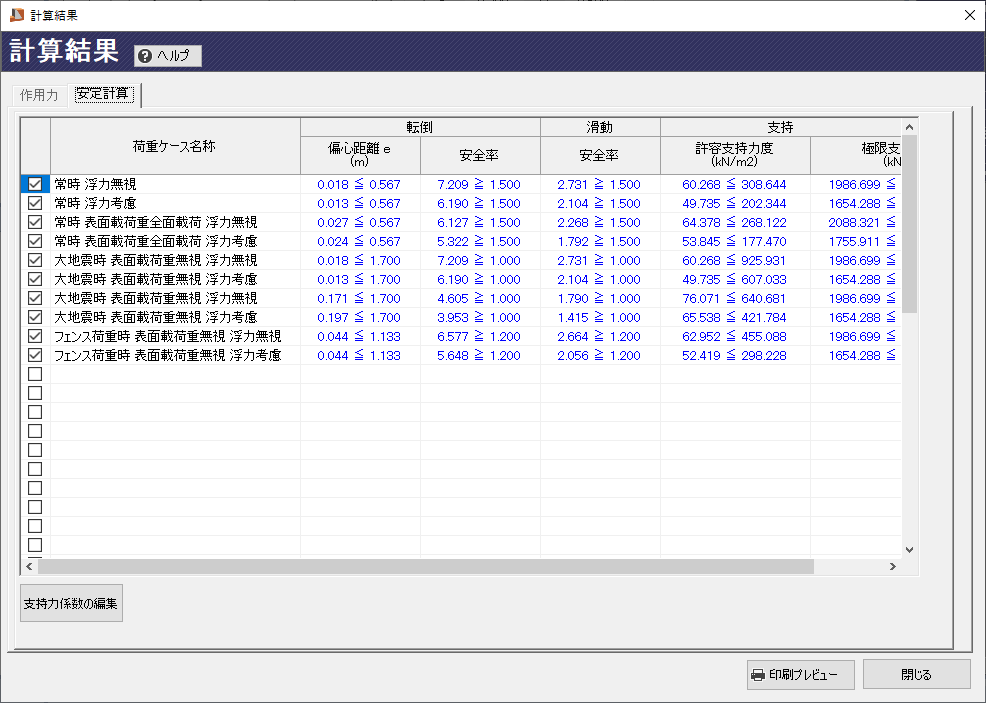Click the 許容支持力度 (kN/m2) column header
986x703 pixels.
click(x=735, y=155)
